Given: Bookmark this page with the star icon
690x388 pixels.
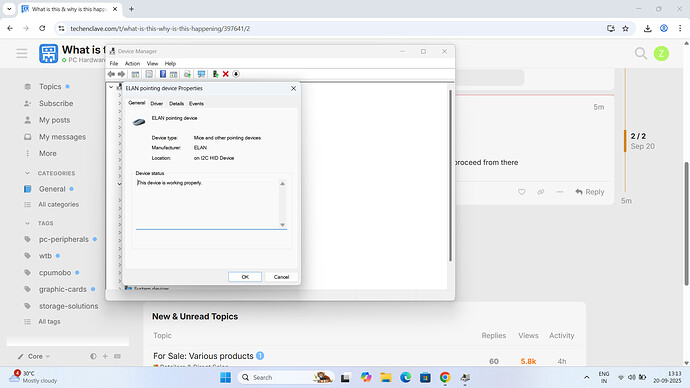Looking at the screenshot, I should pyautogui.click(x=625, y=29).
